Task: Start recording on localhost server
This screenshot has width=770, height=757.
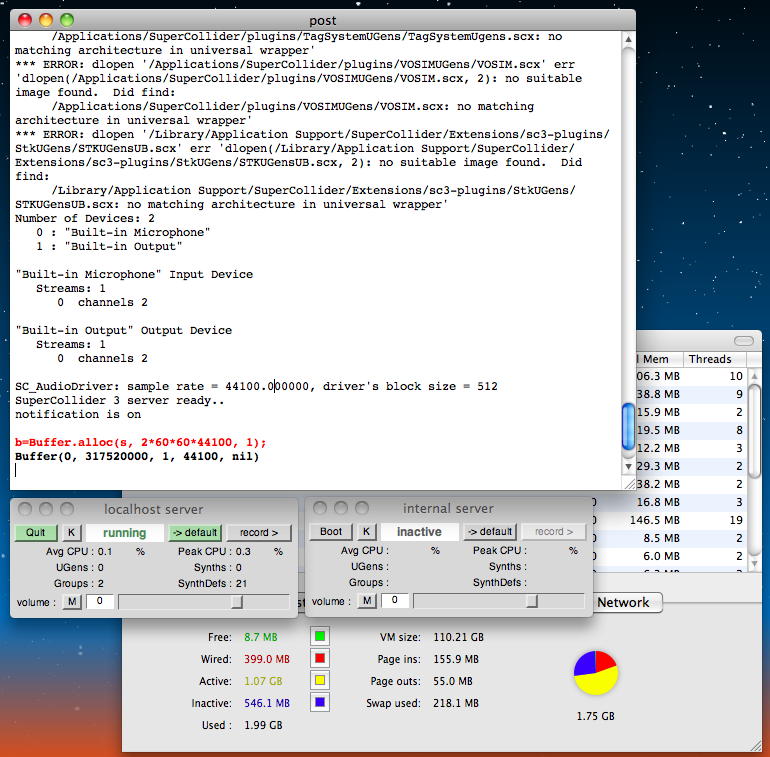Action: point(259,532)
